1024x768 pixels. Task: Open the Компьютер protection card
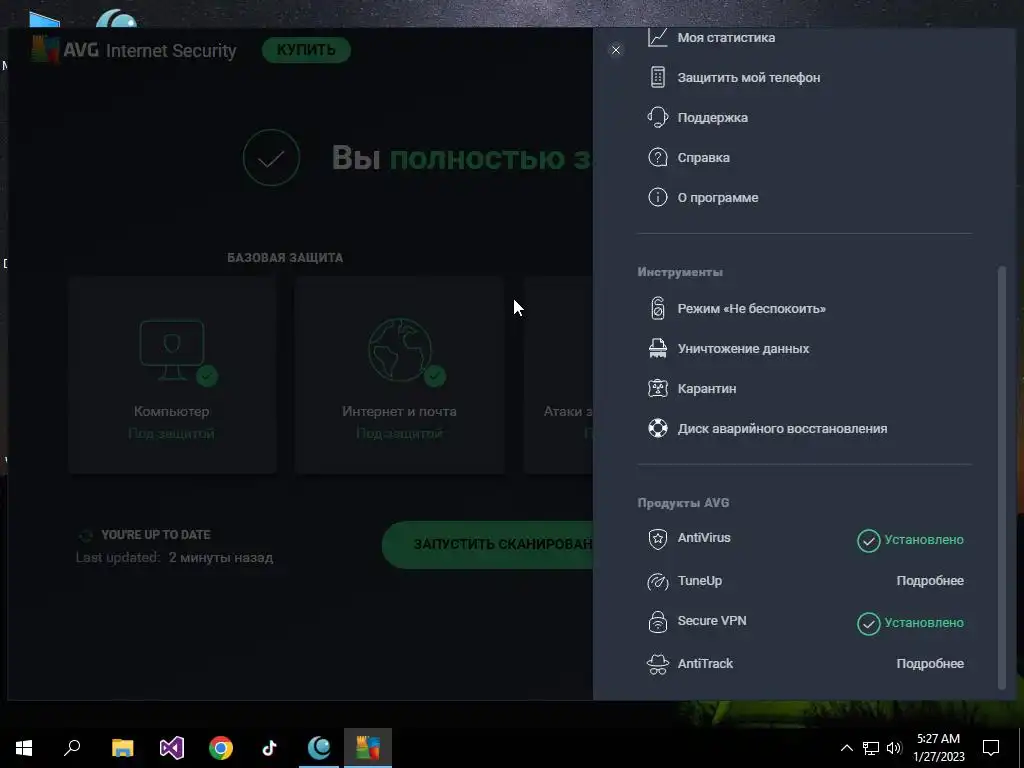[x=172, y=375]
